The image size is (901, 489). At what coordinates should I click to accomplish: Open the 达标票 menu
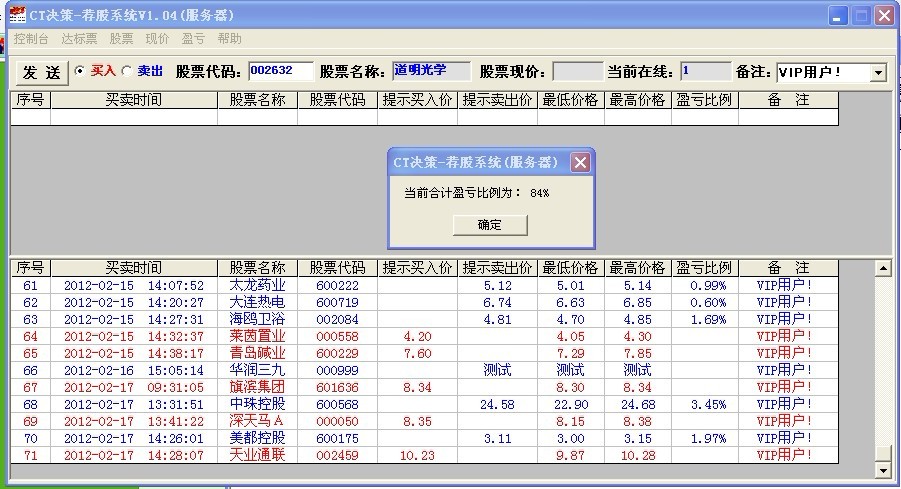click(79, 38)
